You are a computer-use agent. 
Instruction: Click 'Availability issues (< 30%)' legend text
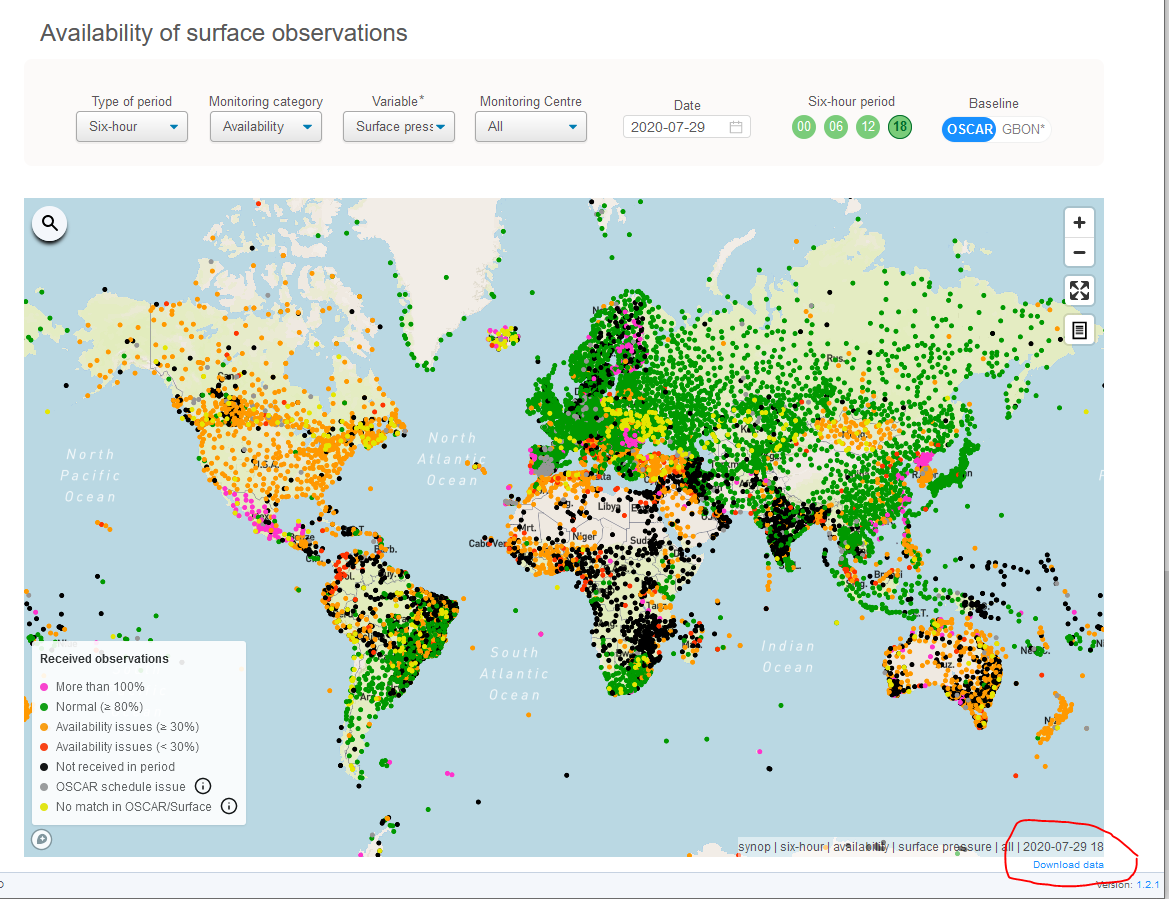click(127, 747)
